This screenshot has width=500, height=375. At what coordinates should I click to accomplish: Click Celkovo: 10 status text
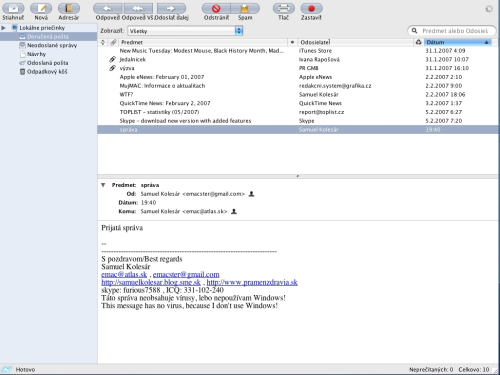tap(474, 369)
